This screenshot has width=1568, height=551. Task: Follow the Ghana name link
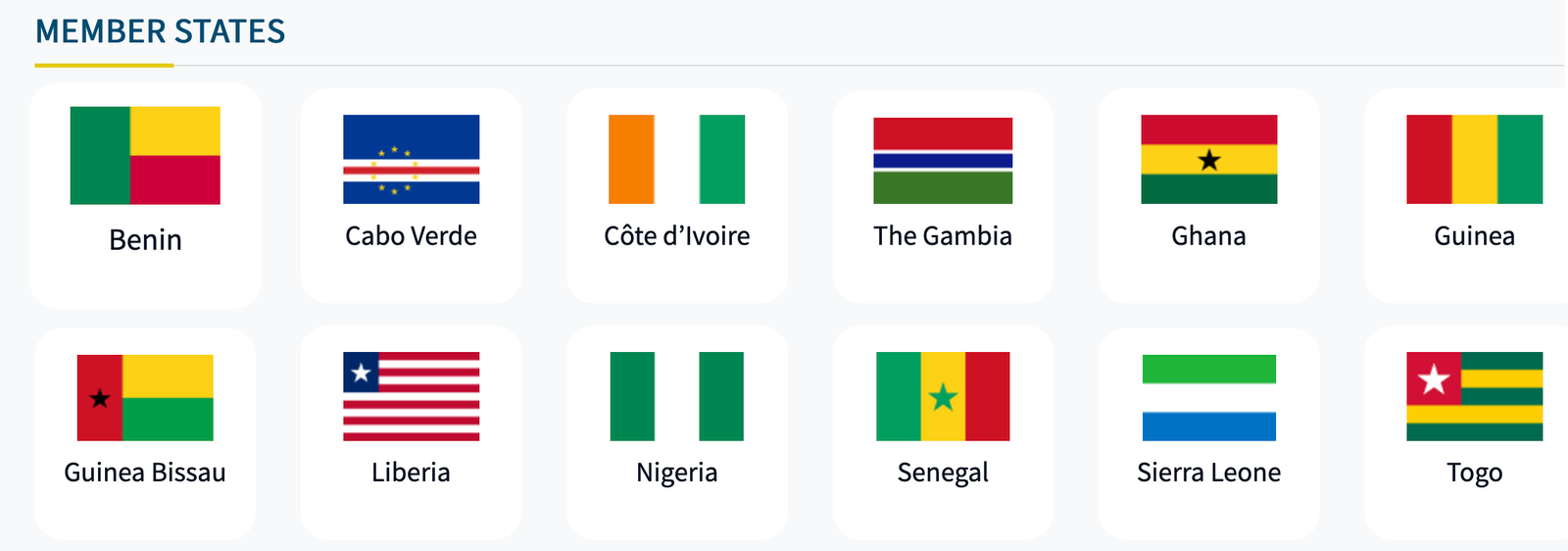[1208, 236]
